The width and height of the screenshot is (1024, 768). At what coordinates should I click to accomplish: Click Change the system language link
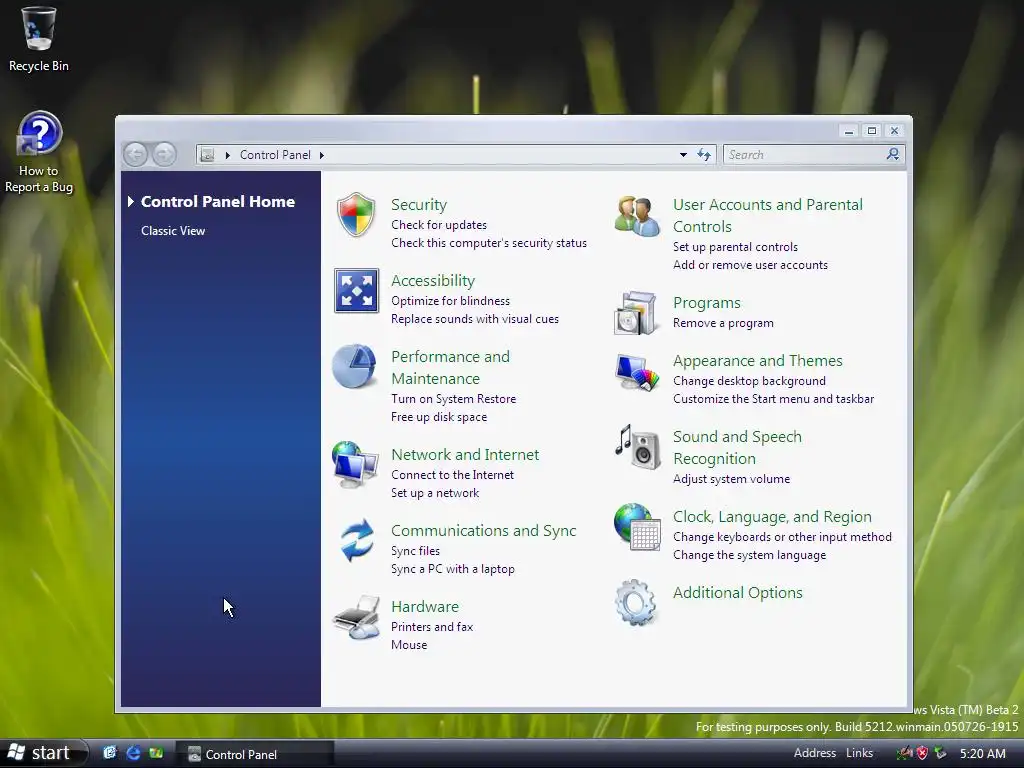[x=749, y=555]
